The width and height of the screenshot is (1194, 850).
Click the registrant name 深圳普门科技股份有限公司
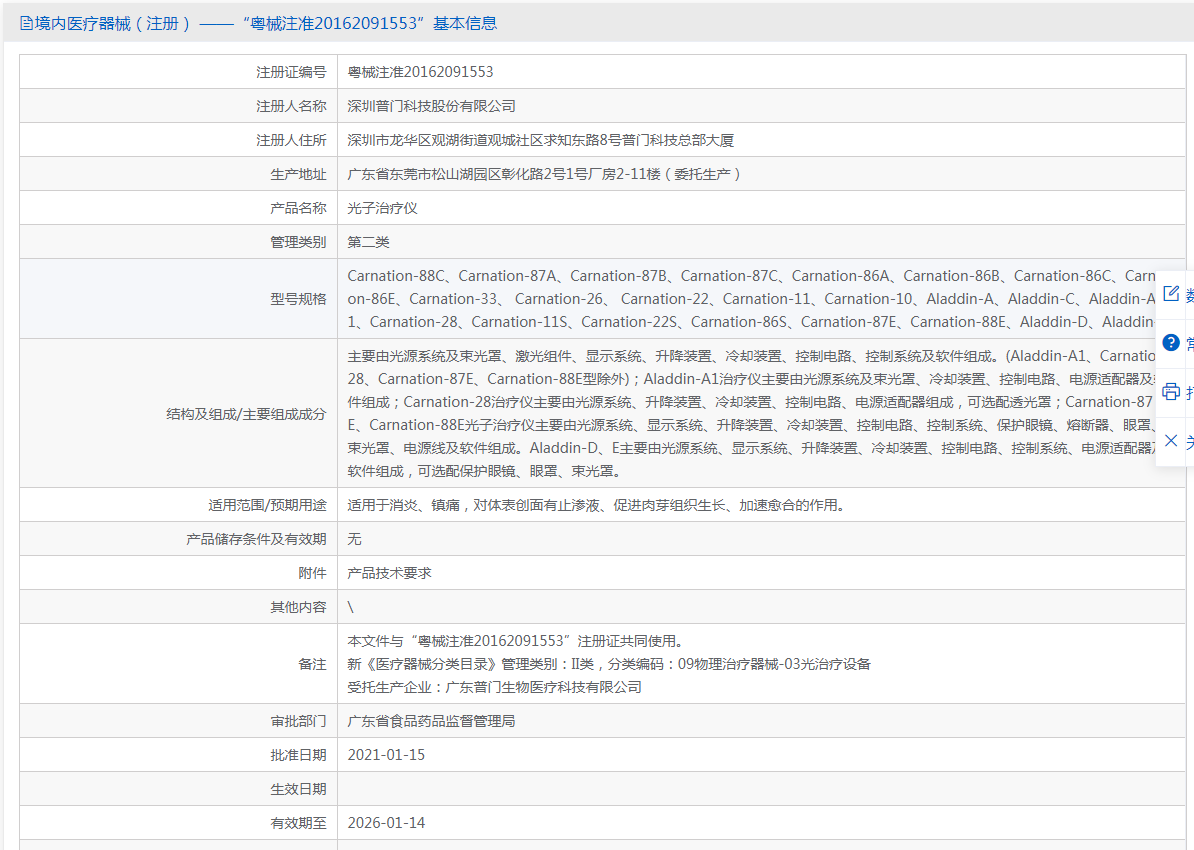tap(431, 107)
